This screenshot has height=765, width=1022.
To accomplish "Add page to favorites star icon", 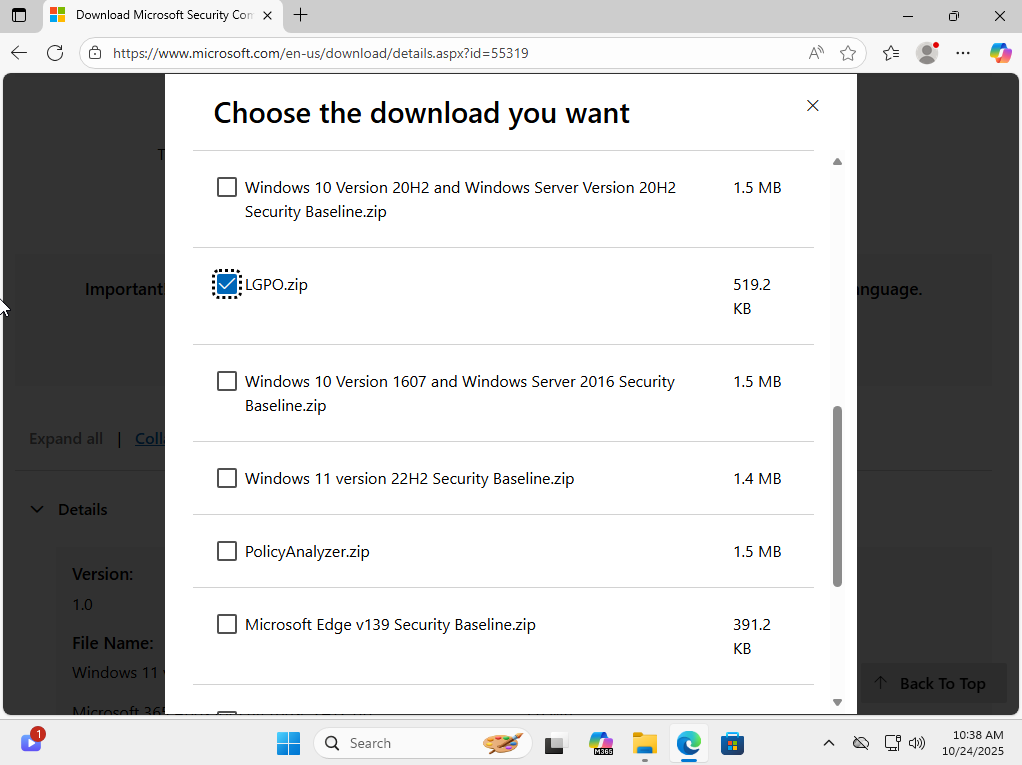I will tap(848, 53).
